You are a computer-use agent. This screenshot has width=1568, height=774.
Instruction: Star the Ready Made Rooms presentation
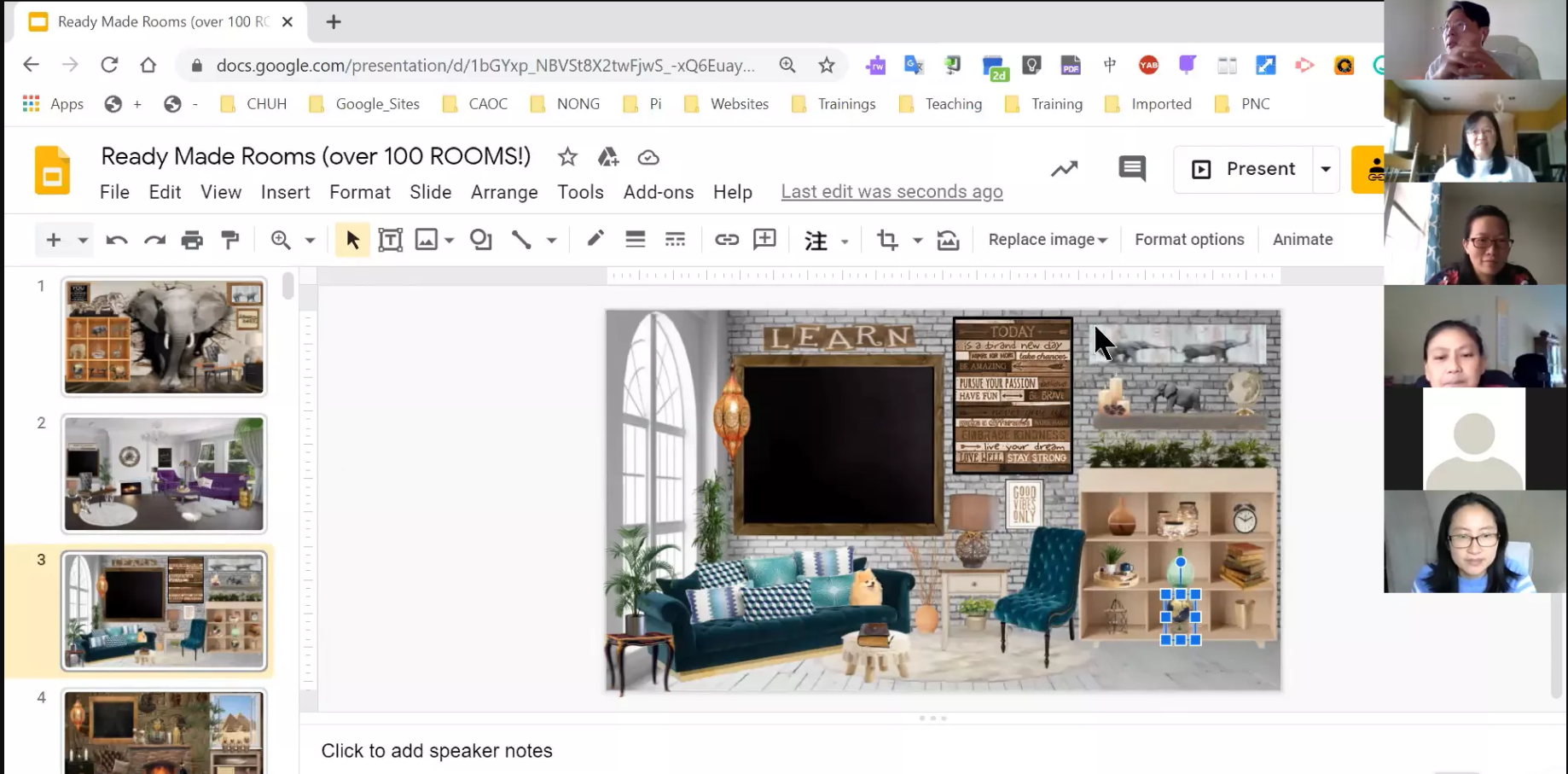pos(567,157)
